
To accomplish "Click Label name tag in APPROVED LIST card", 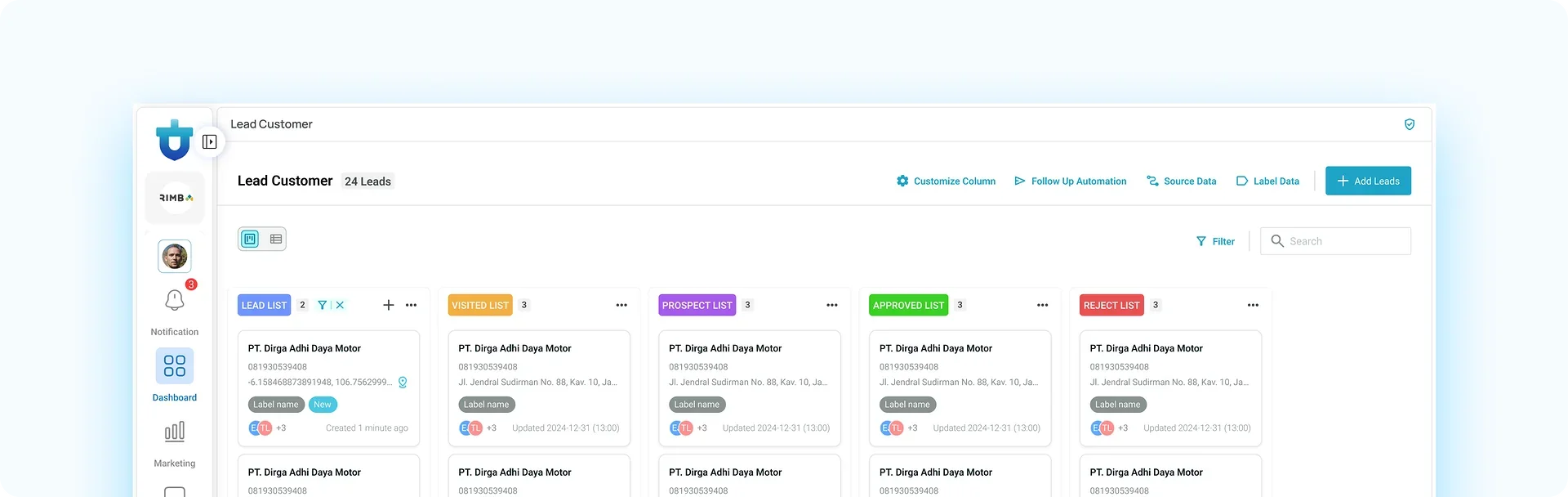I will point(907,405).
